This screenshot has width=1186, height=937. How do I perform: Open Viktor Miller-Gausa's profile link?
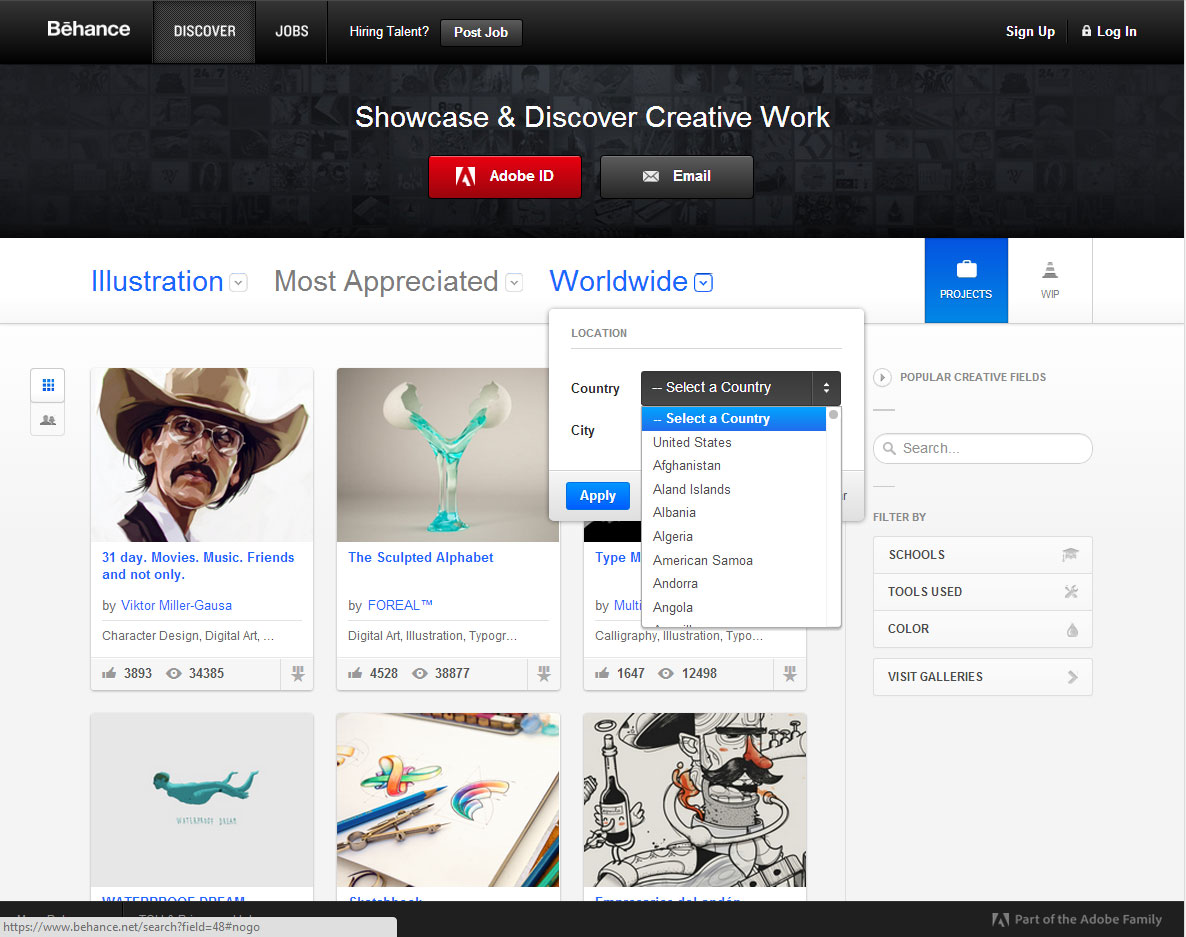(x=176, y=605)
